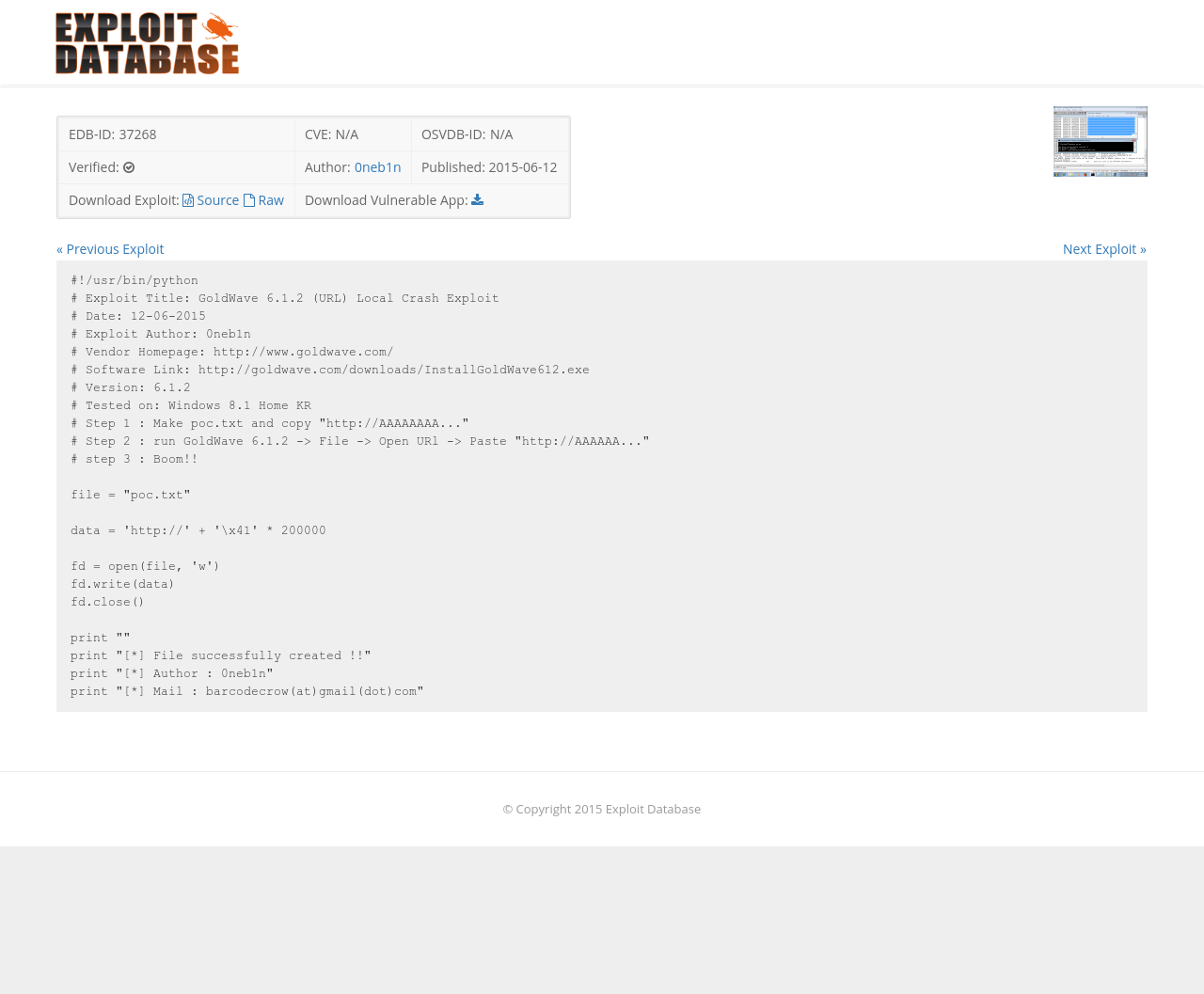Click the Exploit Title comment line
The height and width of the screenshot is (994, 1204).
pos(285,299)
